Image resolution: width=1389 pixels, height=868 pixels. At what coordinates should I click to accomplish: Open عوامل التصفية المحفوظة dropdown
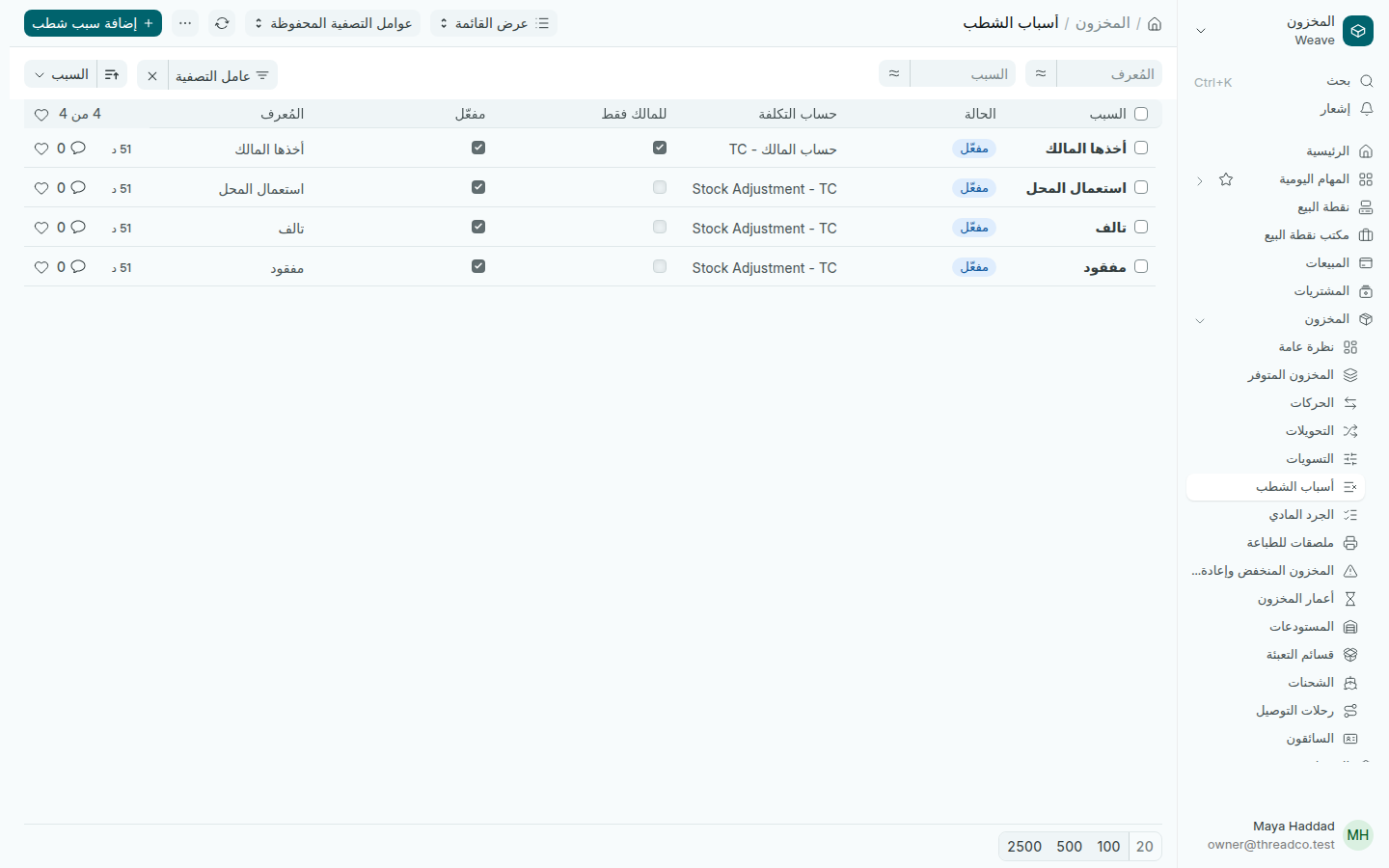click(x=333, y=23)
